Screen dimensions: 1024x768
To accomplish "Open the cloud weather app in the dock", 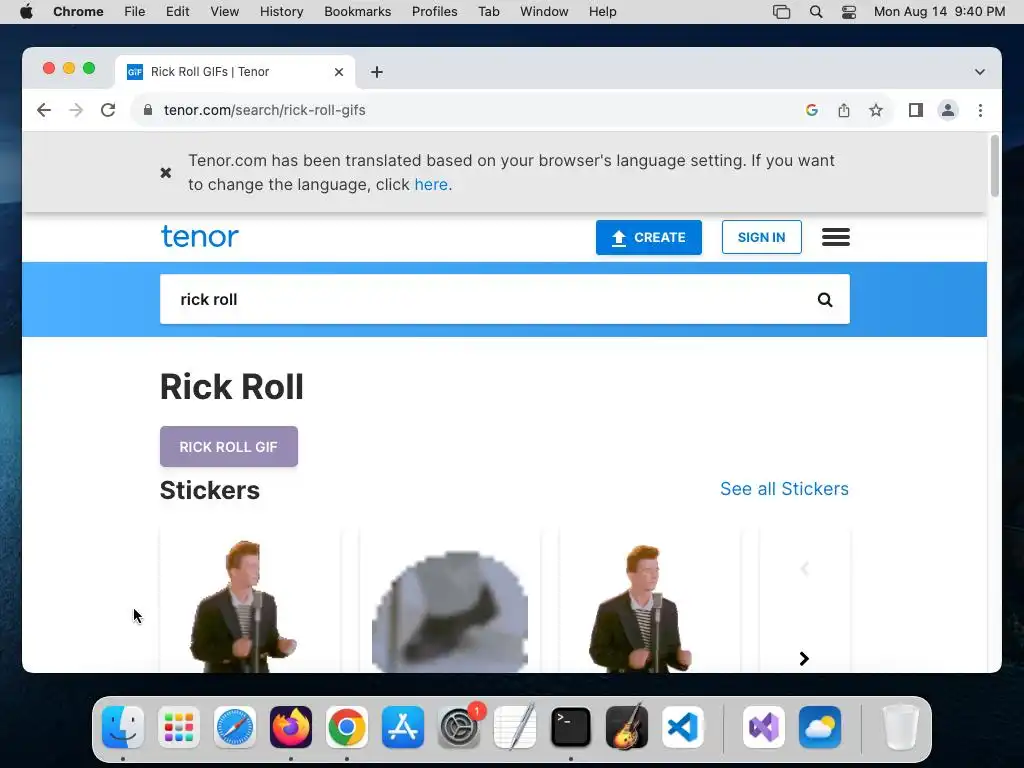I will click(x=820, y=727).
